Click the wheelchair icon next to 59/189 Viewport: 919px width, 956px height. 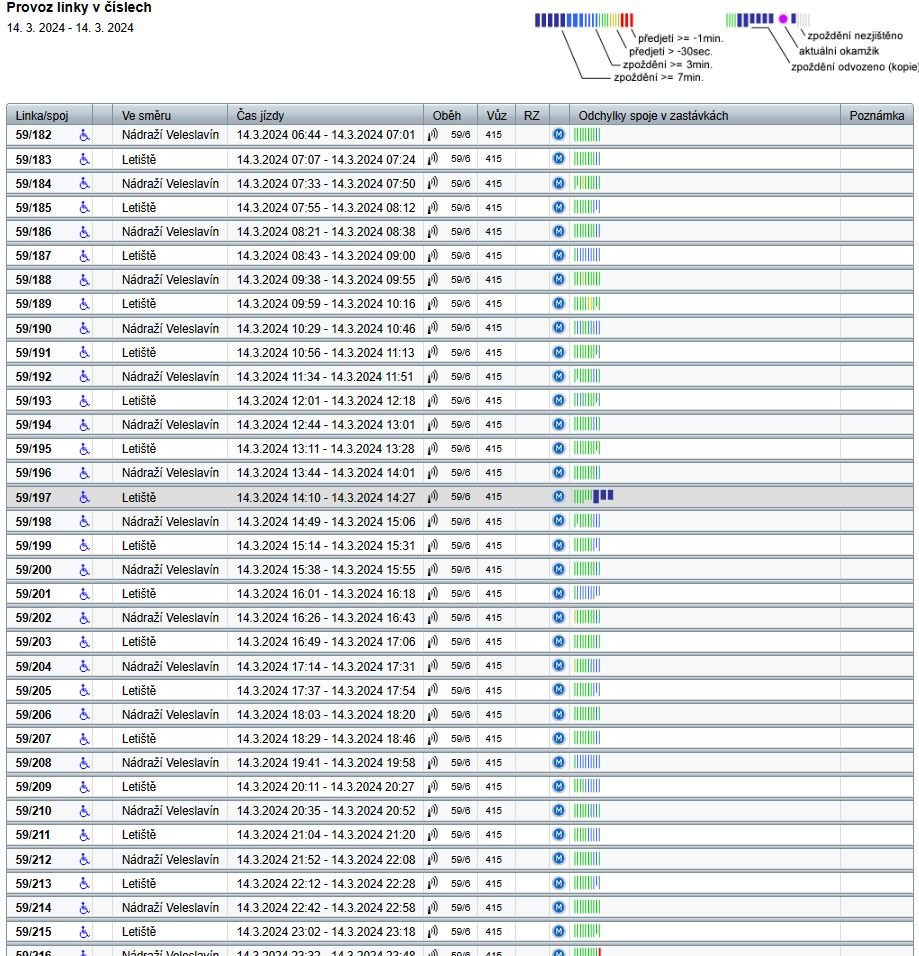click(x=84, y=304)
